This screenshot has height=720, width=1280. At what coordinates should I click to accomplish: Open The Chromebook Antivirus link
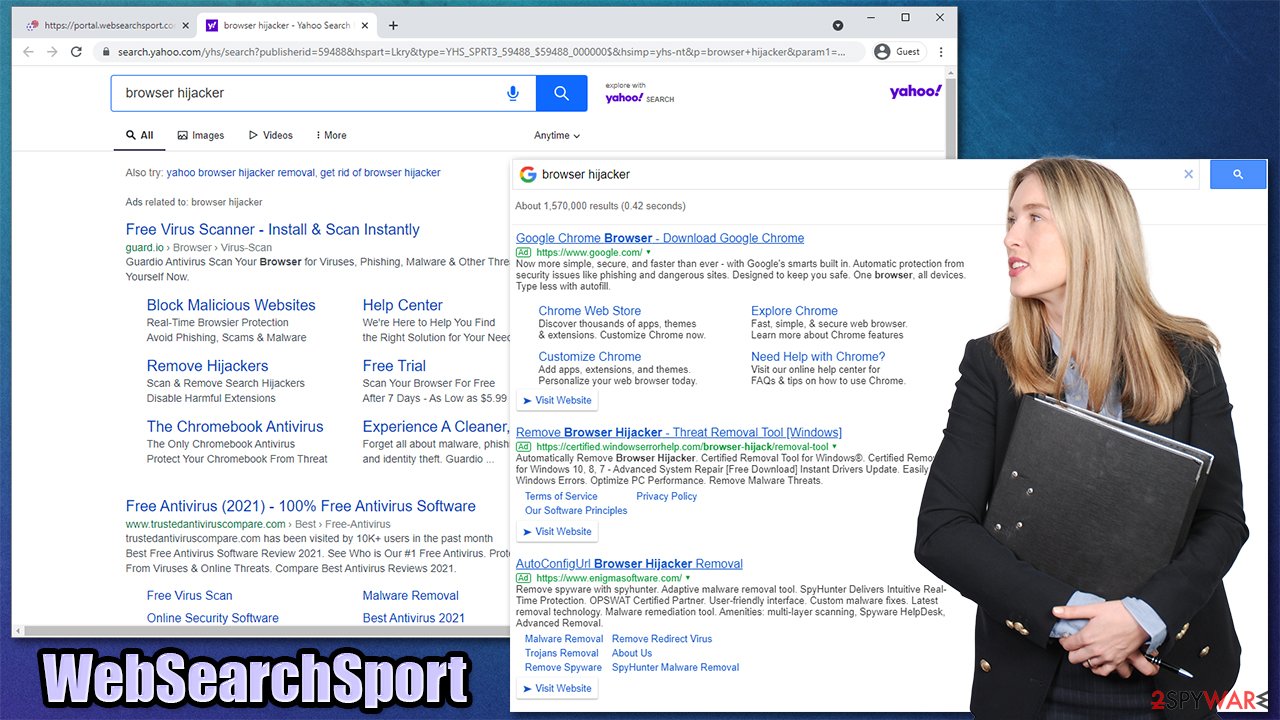(235, 427)
